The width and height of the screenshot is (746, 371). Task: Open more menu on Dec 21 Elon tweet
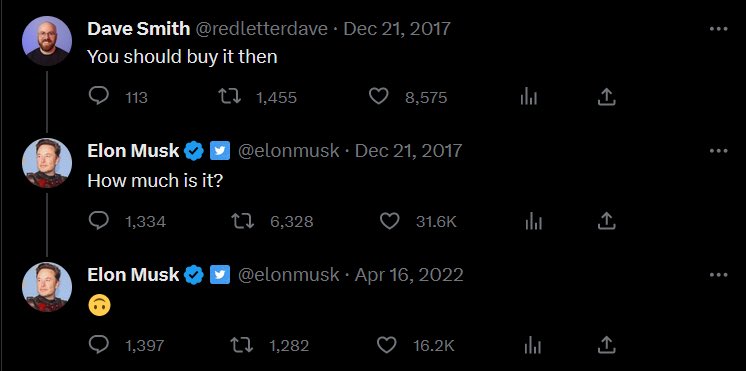click(x=718, y=151)
